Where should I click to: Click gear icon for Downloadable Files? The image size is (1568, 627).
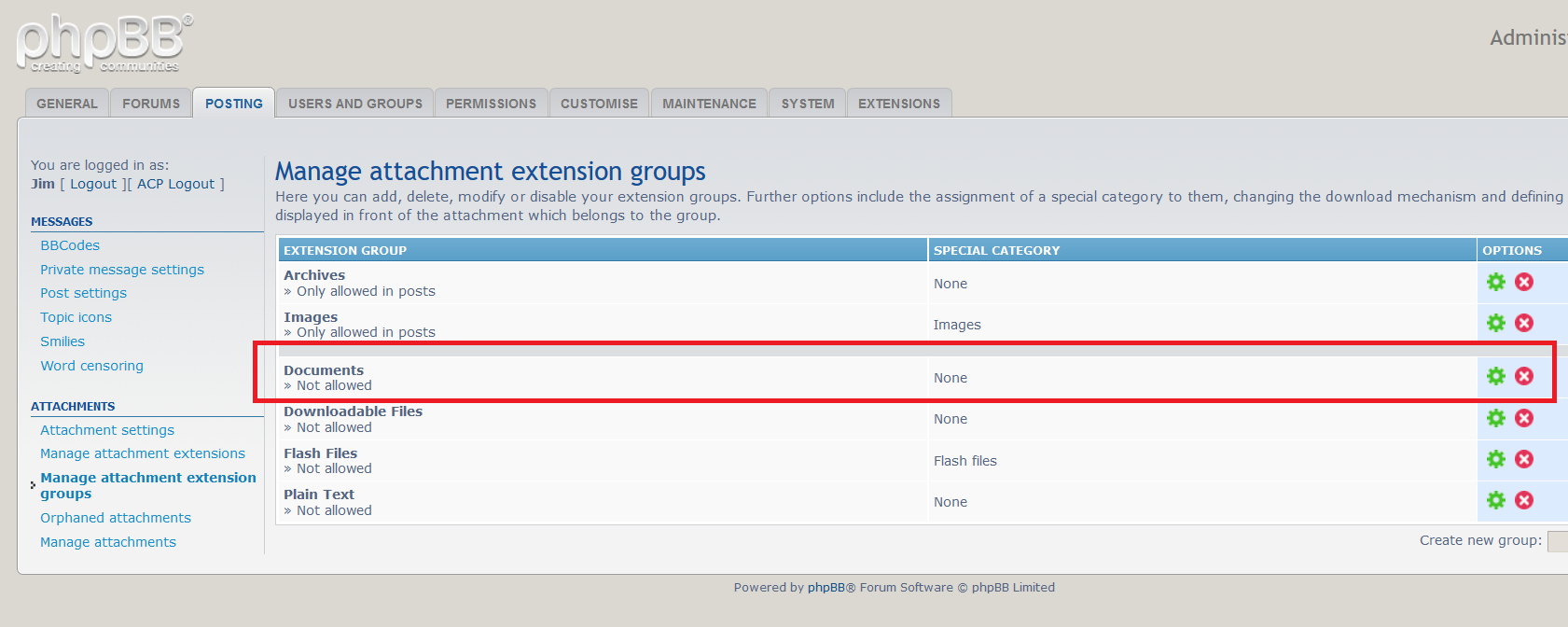[x=1495, y=418]
